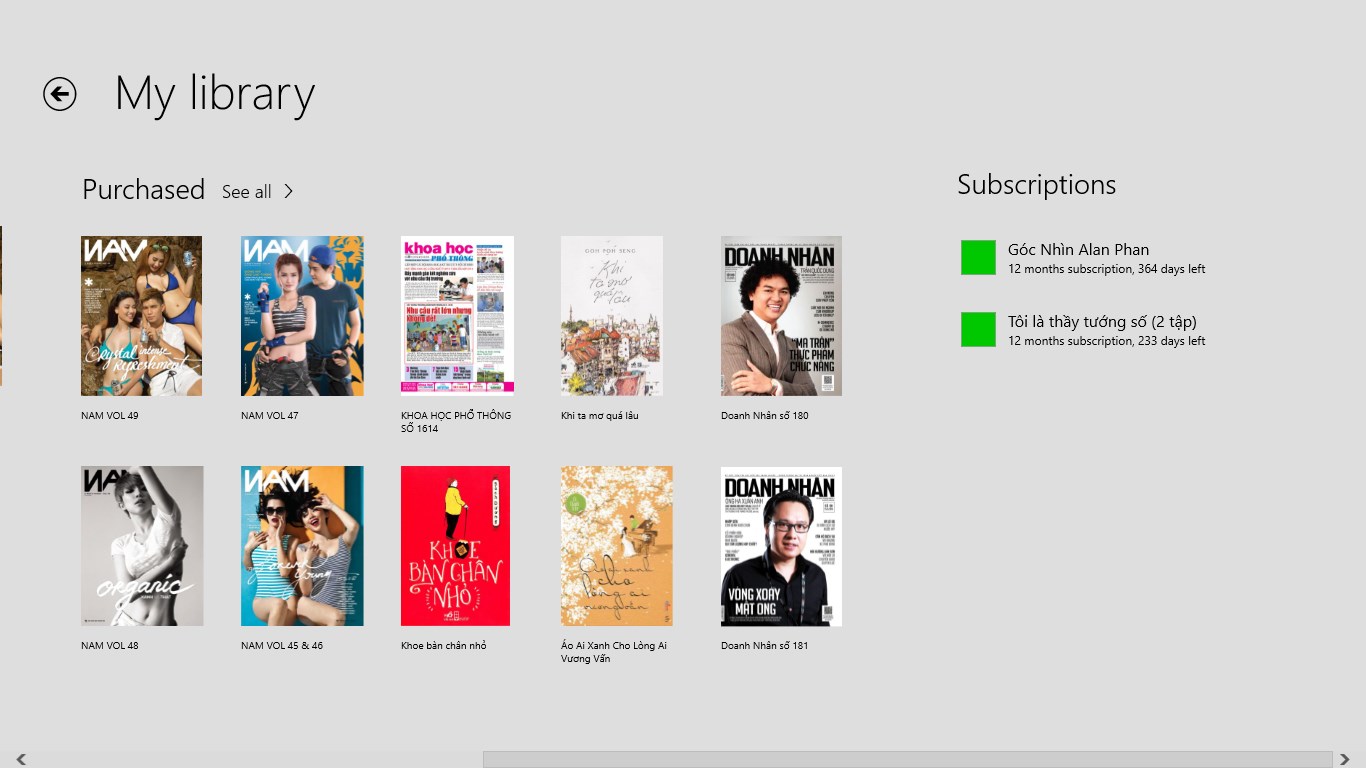Click the My library page title

pos(215,94)
